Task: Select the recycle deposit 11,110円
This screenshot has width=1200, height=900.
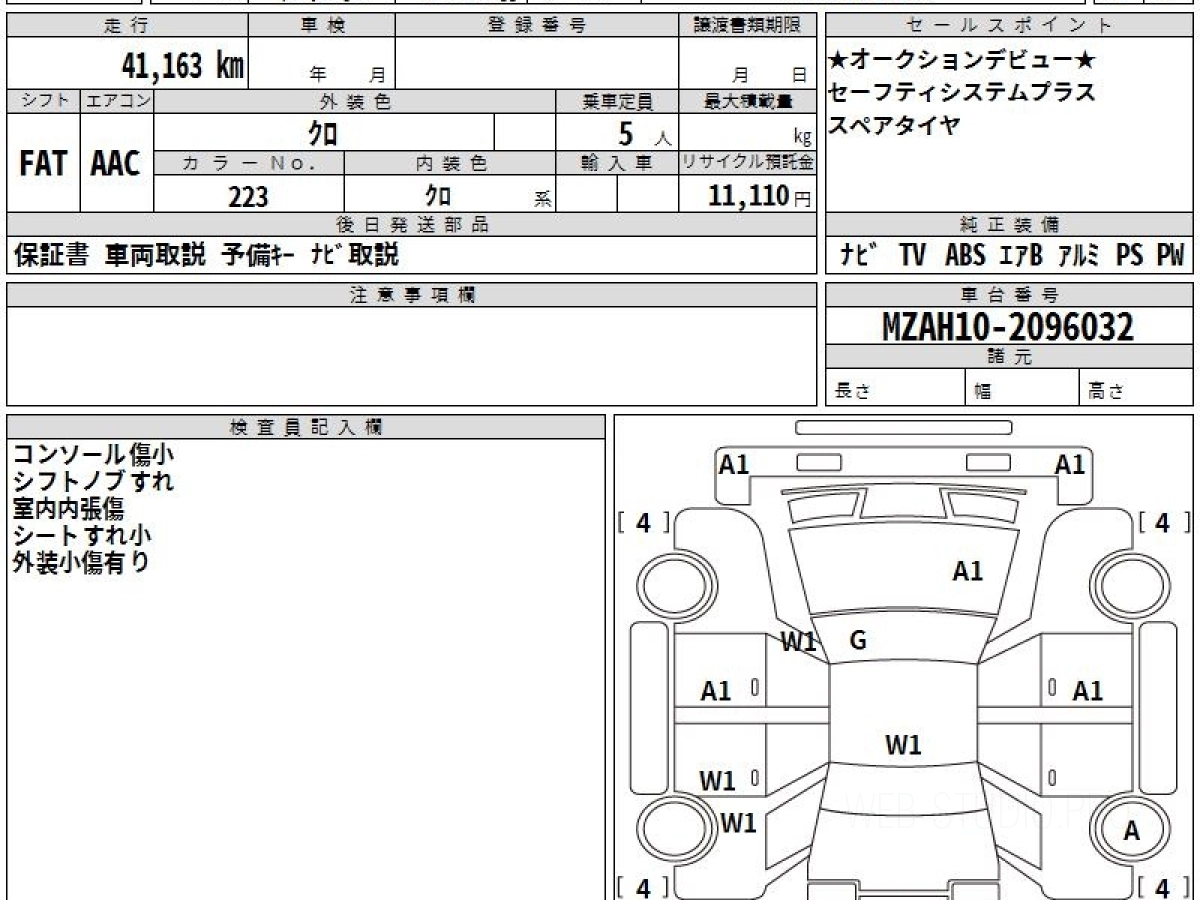Action: 760,196
